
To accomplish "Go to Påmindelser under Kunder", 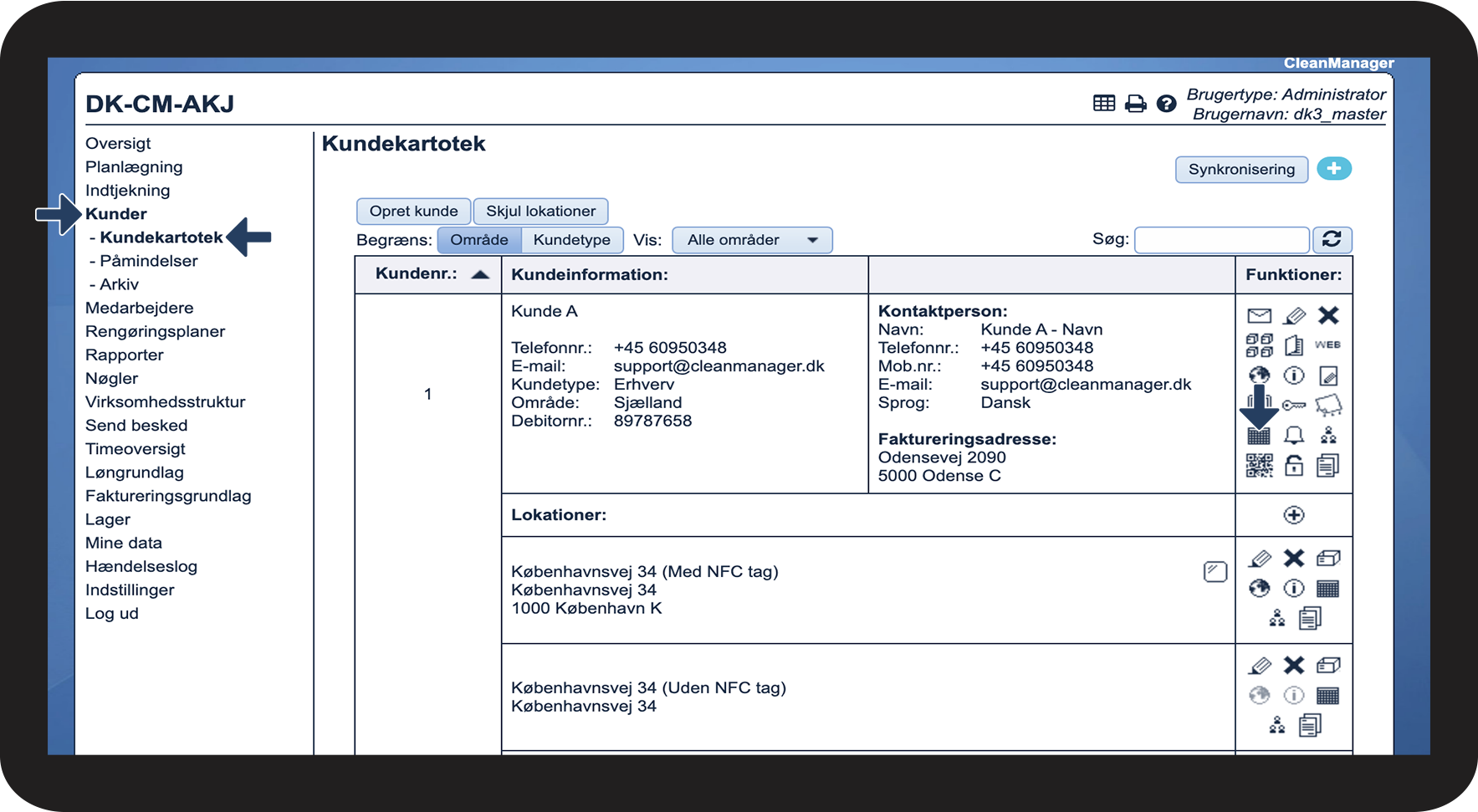I will [148, 261].
